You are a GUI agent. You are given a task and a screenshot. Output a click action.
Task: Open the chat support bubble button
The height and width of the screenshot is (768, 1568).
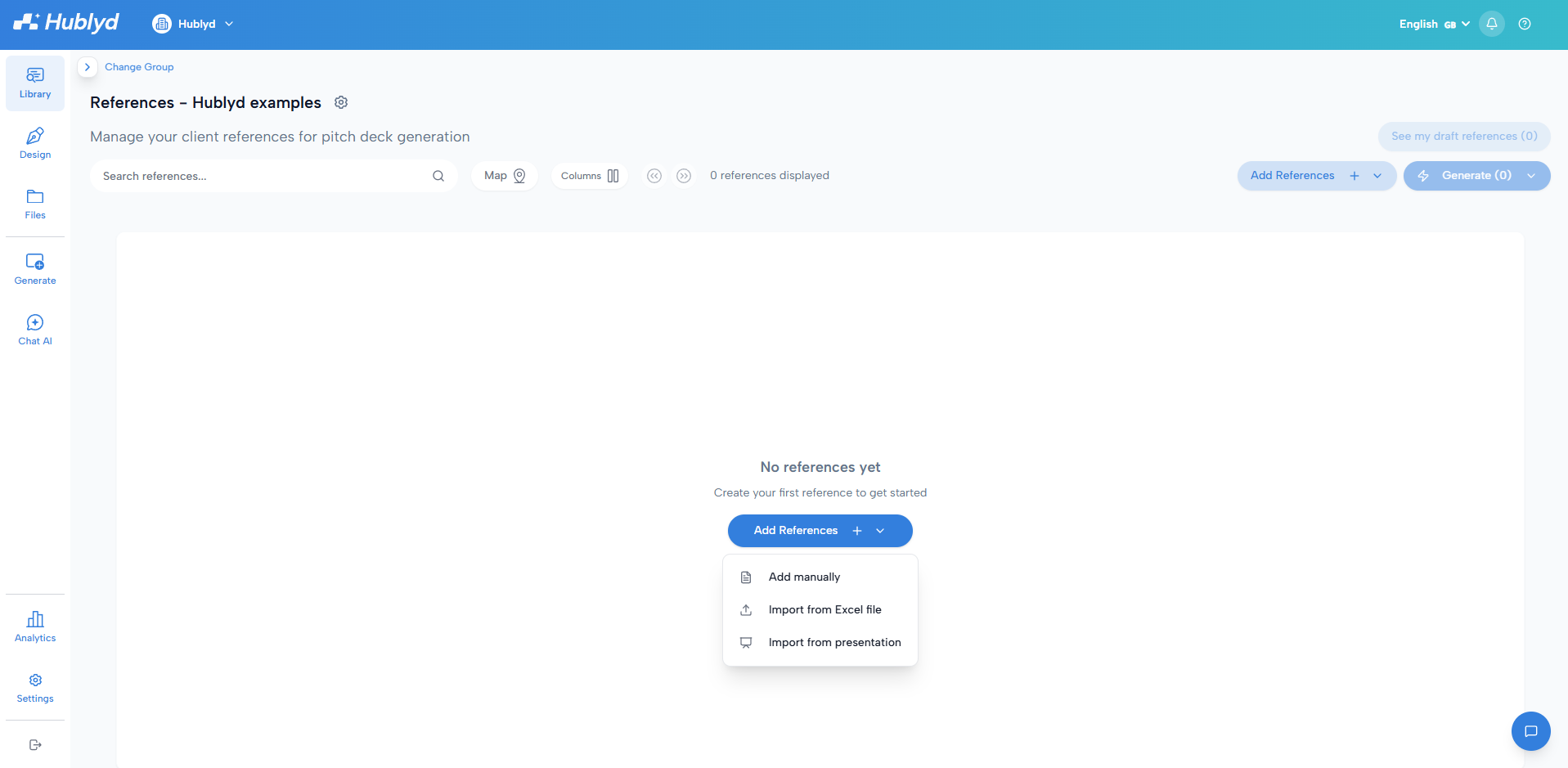[1531, 731]
